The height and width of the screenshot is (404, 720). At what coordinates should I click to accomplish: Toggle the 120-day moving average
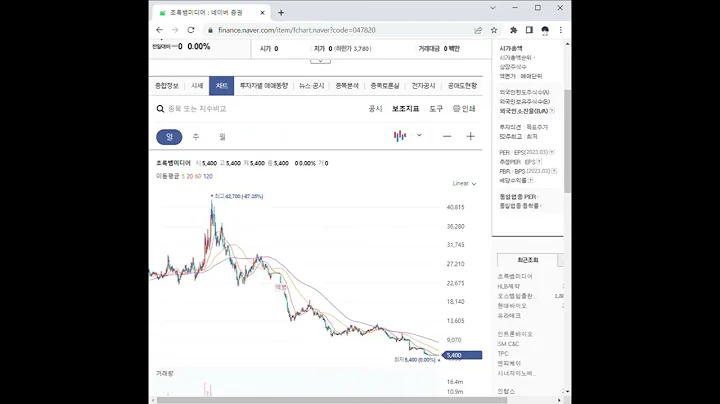(x=208, y=176)
